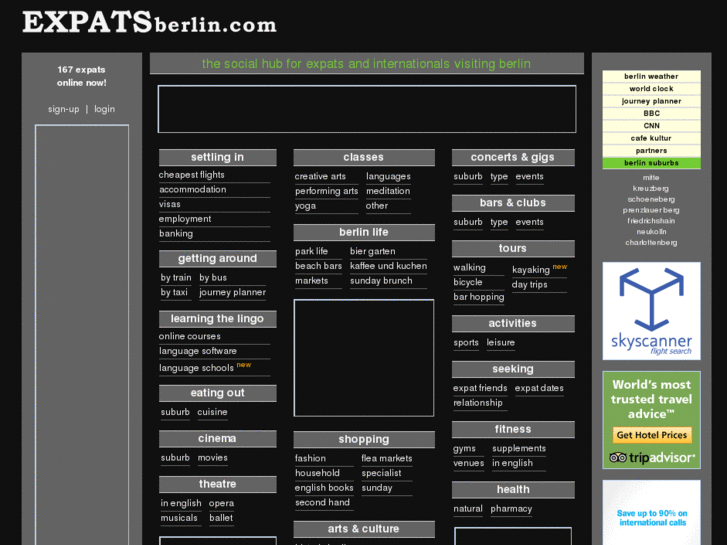Click the Get Hotel Prices button

[x=651, y=435]
